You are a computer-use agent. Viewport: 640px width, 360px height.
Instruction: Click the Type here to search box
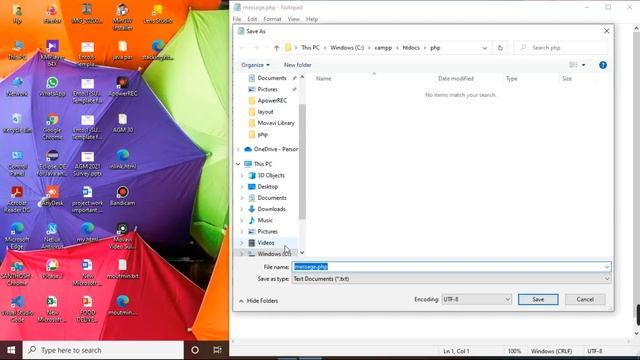pyautogui.click(x=103, y=350)
